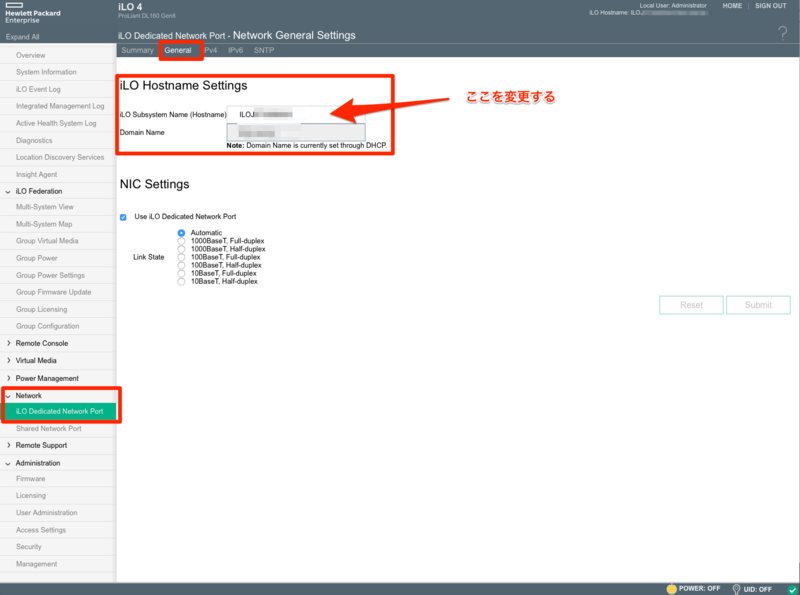
Task: Click Expand All in sidebar header
Action: pos(22,37)
